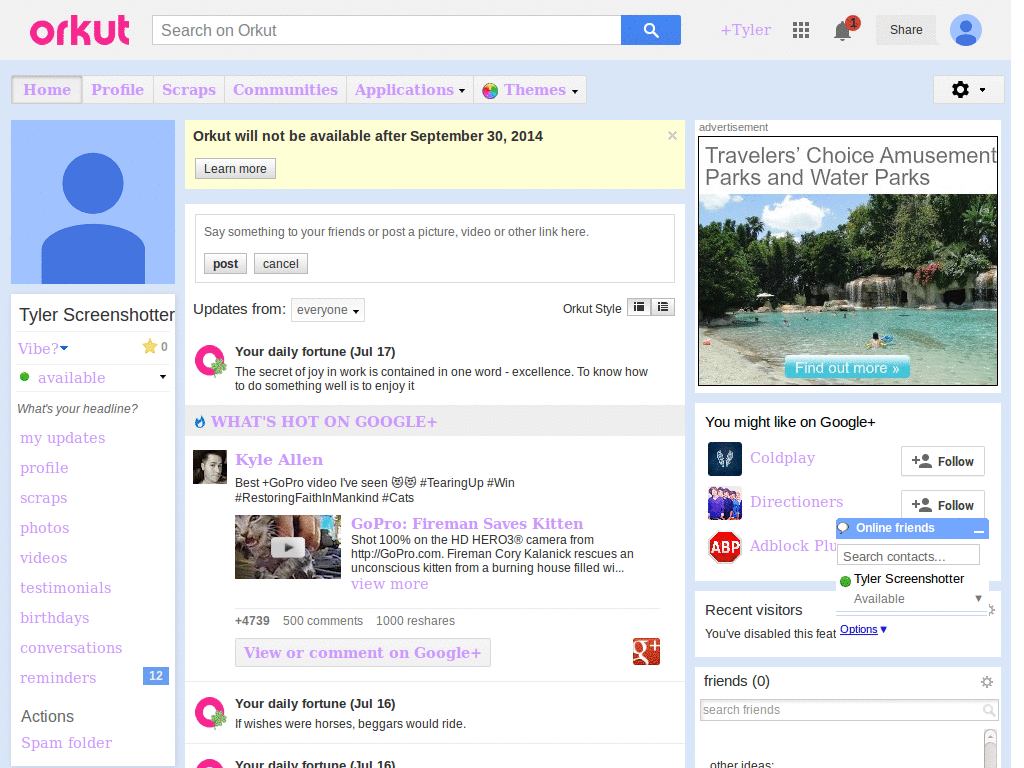Follow Directioners
Viewport: 1024px width, 768px height.
(x=942, y=505)
